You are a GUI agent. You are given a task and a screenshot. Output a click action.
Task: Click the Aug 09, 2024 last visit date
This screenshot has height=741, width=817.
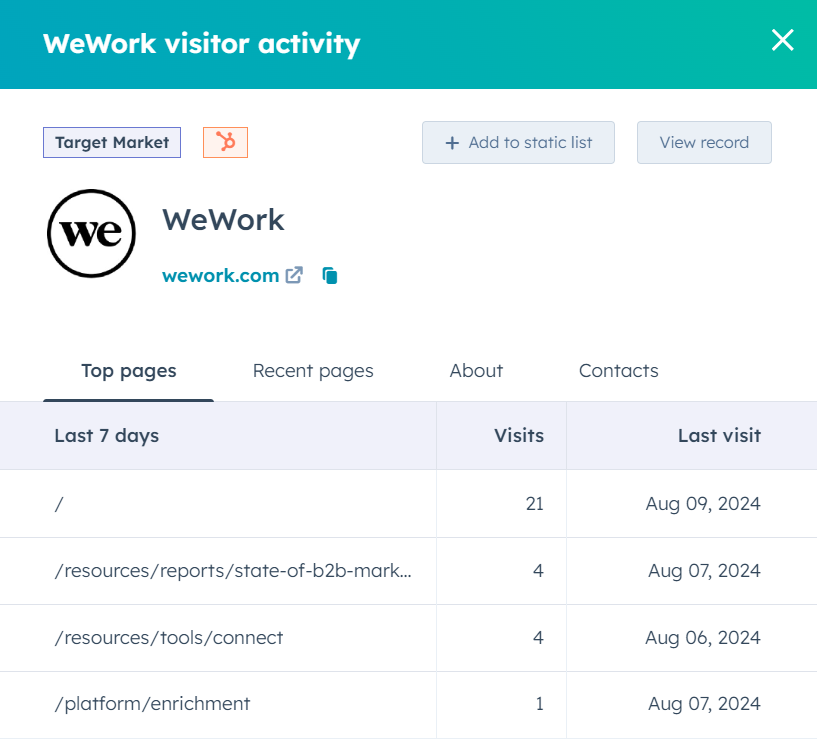703,504
